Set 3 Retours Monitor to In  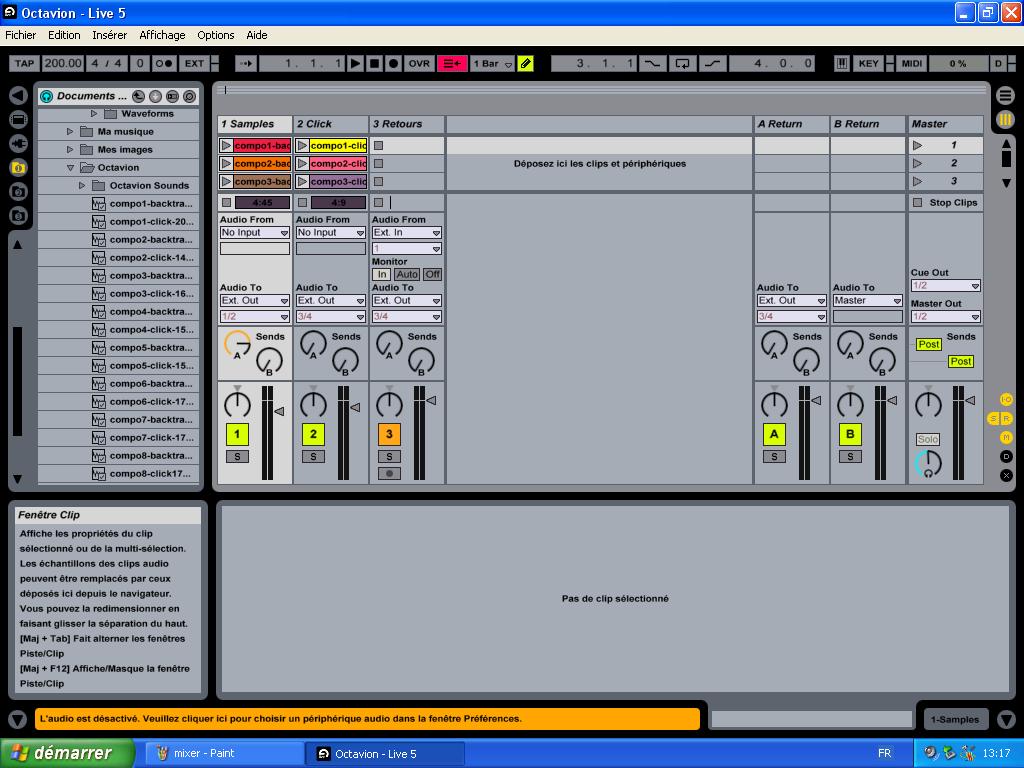(381, 274)
